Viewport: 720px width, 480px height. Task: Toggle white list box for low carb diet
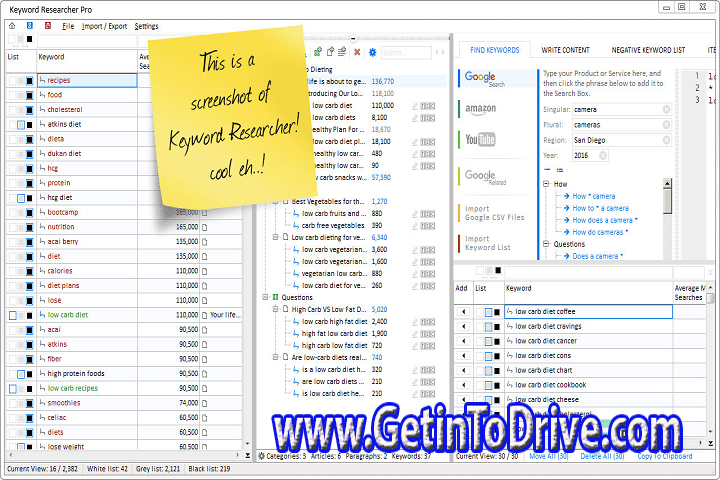13,316
